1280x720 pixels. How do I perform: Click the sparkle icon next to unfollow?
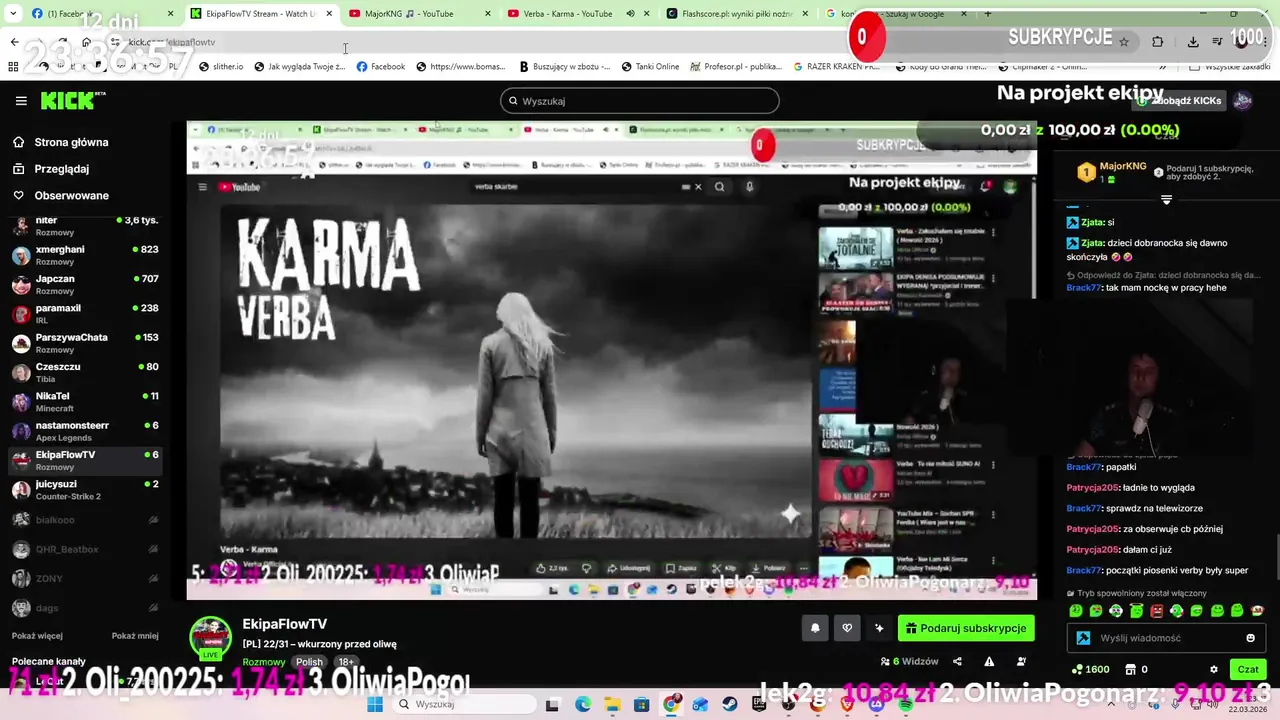[879, 628]
